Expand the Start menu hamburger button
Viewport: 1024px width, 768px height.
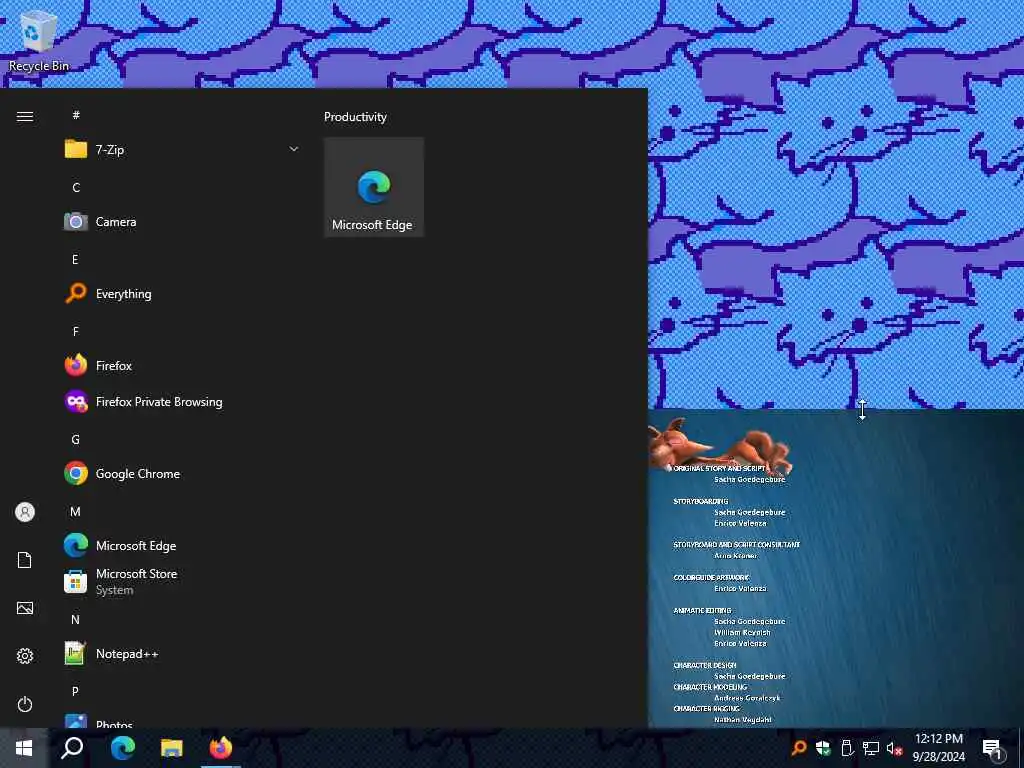tap(25, 116)
